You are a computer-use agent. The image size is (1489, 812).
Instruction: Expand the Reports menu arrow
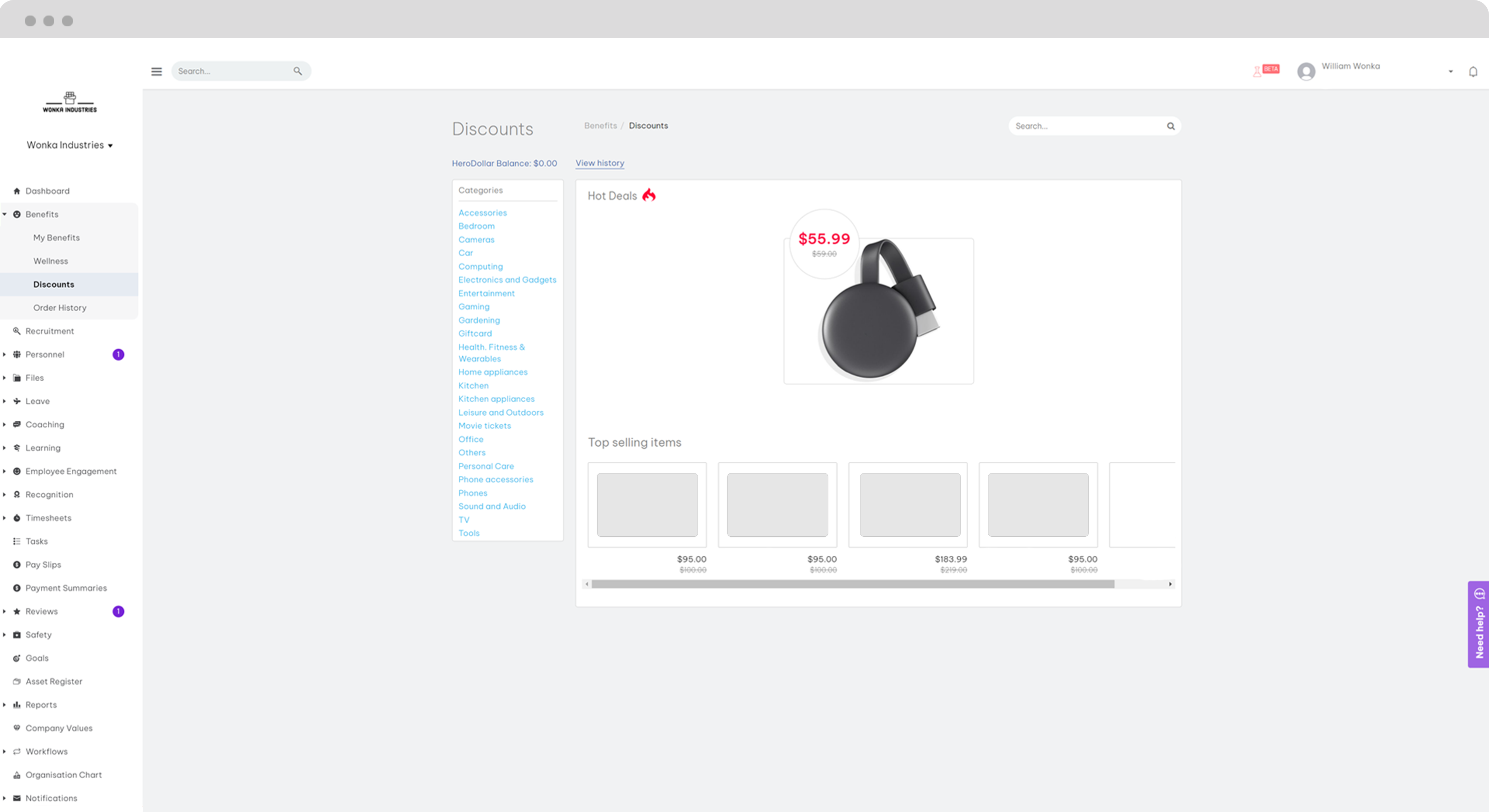[5, 705]
